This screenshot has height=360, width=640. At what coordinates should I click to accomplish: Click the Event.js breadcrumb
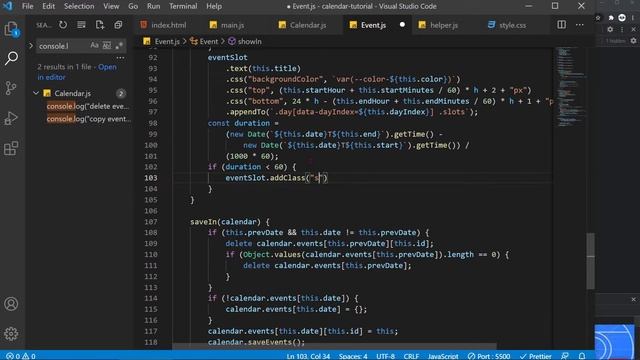(x=167, y=41)
